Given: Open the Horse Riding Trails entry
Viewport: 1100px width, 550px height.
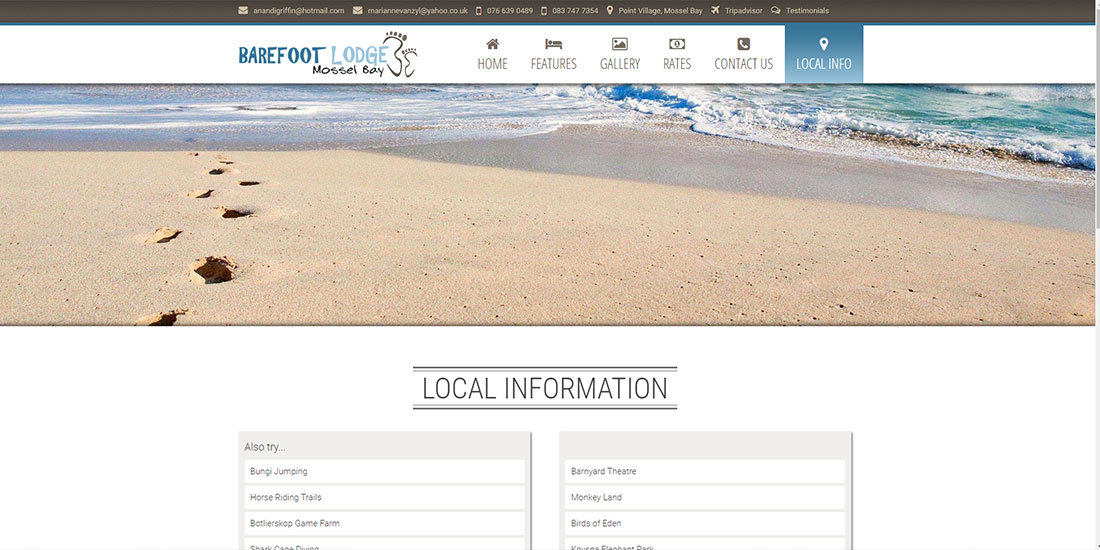Looking at the screenshot, I should tap(384, 497).
